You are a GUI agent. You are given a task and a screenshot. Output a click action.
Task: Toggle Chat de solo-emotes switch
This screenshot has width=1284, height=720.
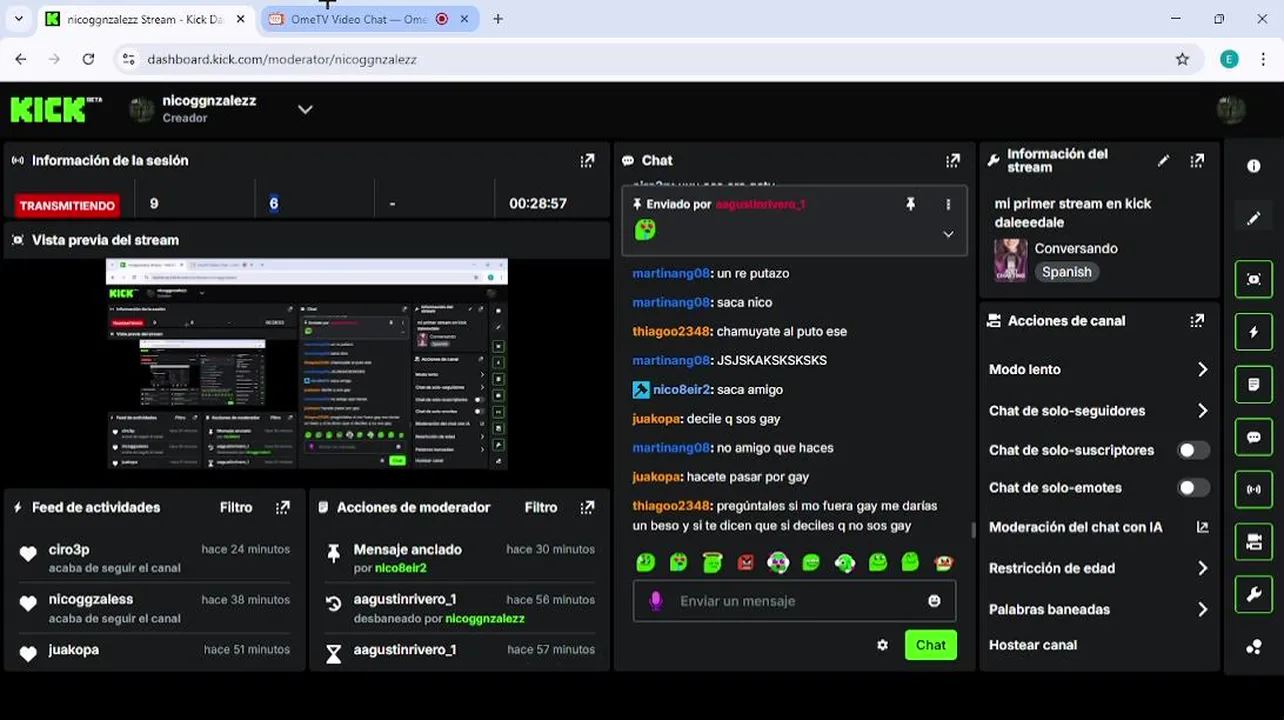click(1193, 488)
